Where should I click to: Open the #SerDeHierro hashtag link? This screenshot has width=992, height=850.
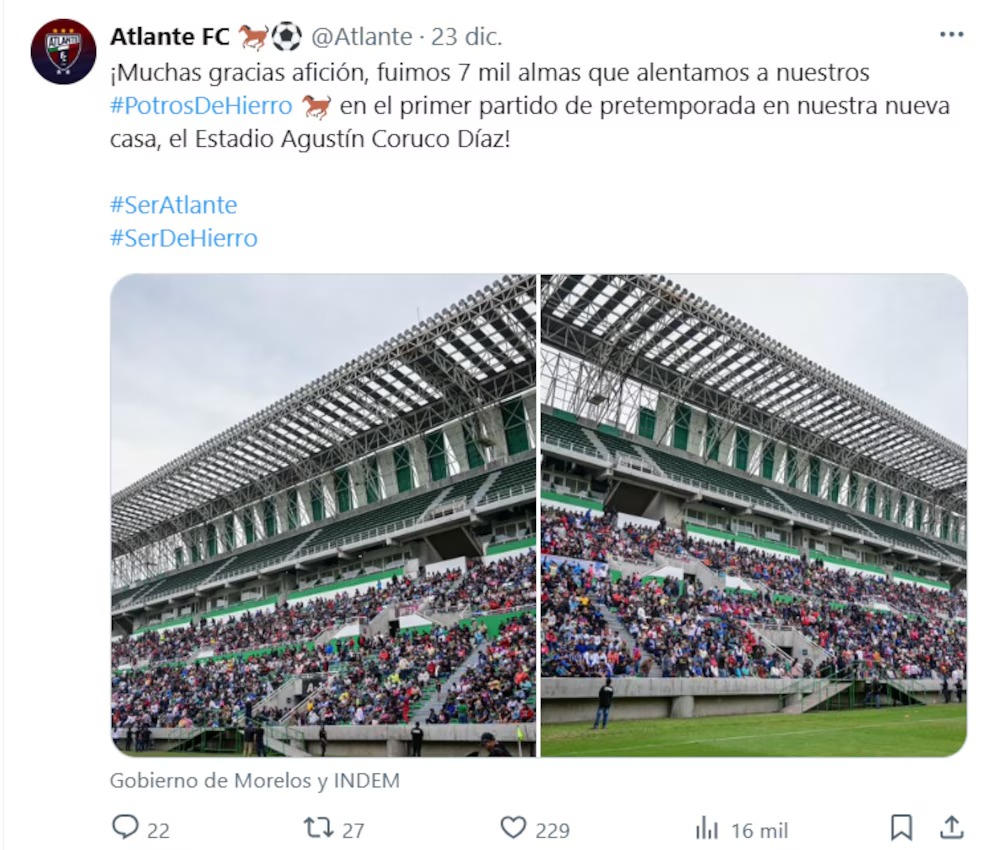(184, 238)
